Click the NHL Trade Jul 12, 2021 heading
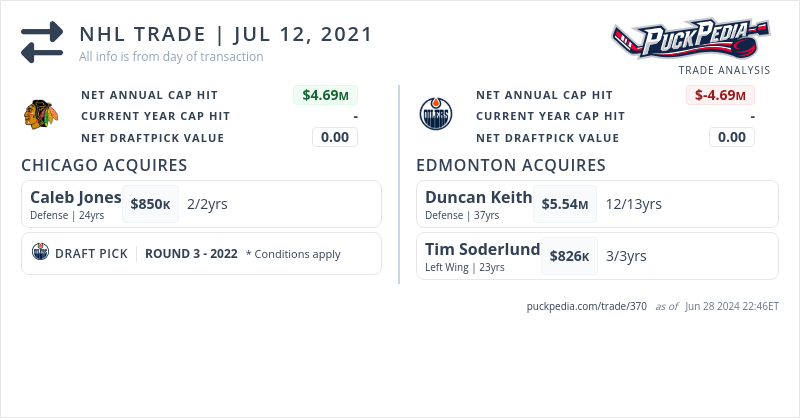 (x=226, y=34)
